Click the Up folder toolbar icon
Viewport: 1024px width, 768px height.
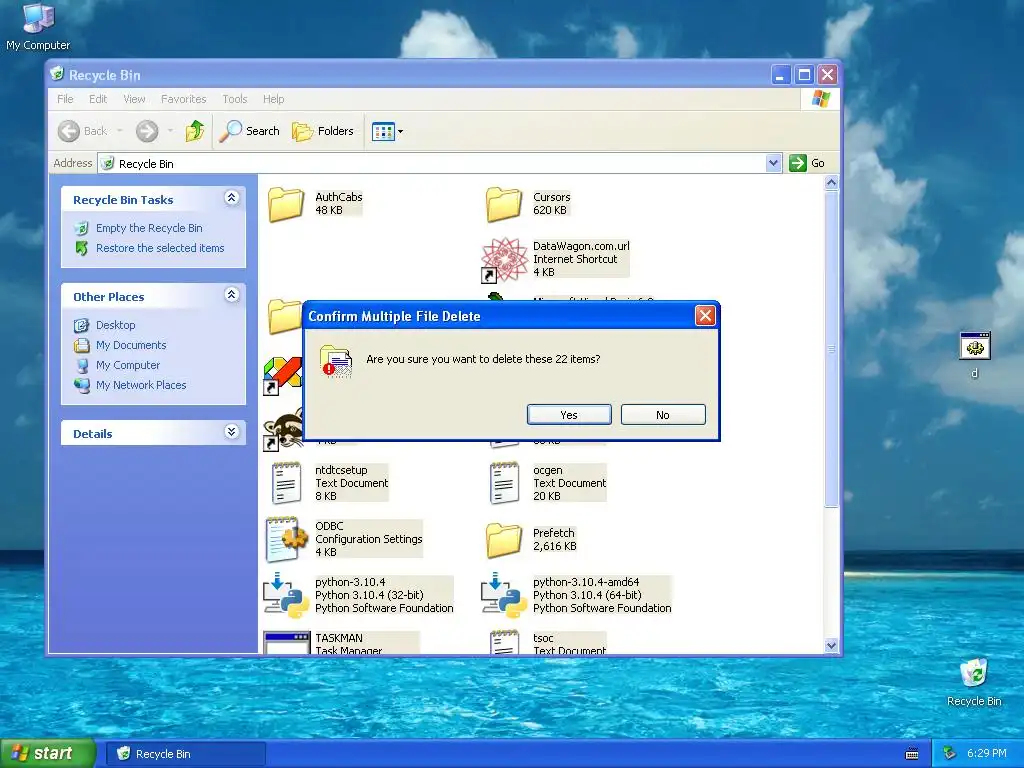point(195,131)
